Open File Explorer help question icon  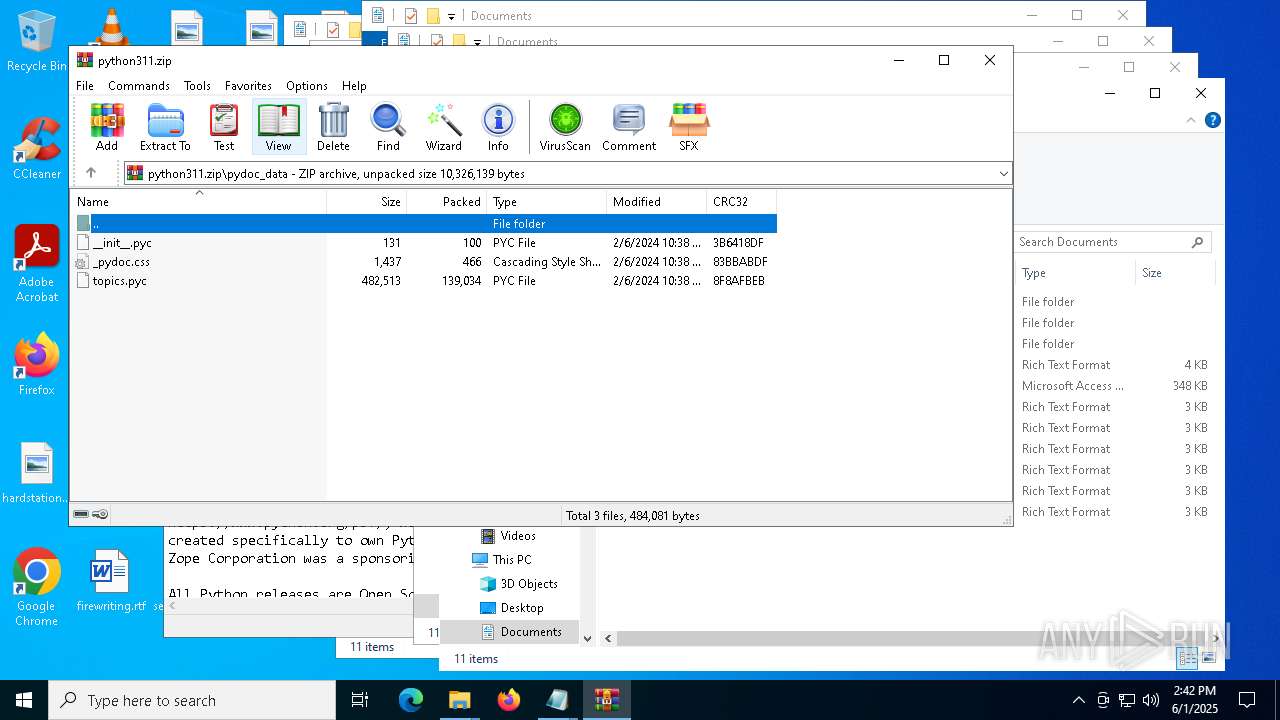[x=1213, y=120]
